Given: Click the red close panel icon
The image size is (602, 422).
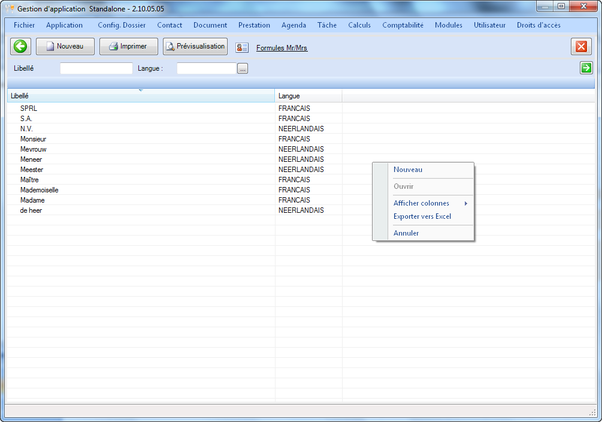Looking at the screenshot, I should pyautogui.click(x=581, y=47).
